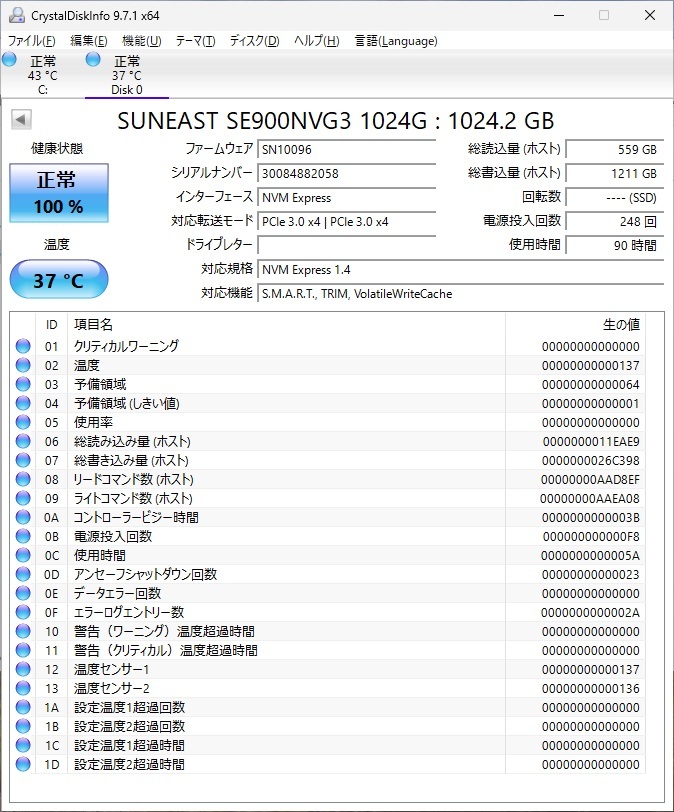The width and height of the screenshot is (674, 812).
Task: Select the status orb of row 07 総書き込み量
Action: pyautogui.click(x=23, y=460)
